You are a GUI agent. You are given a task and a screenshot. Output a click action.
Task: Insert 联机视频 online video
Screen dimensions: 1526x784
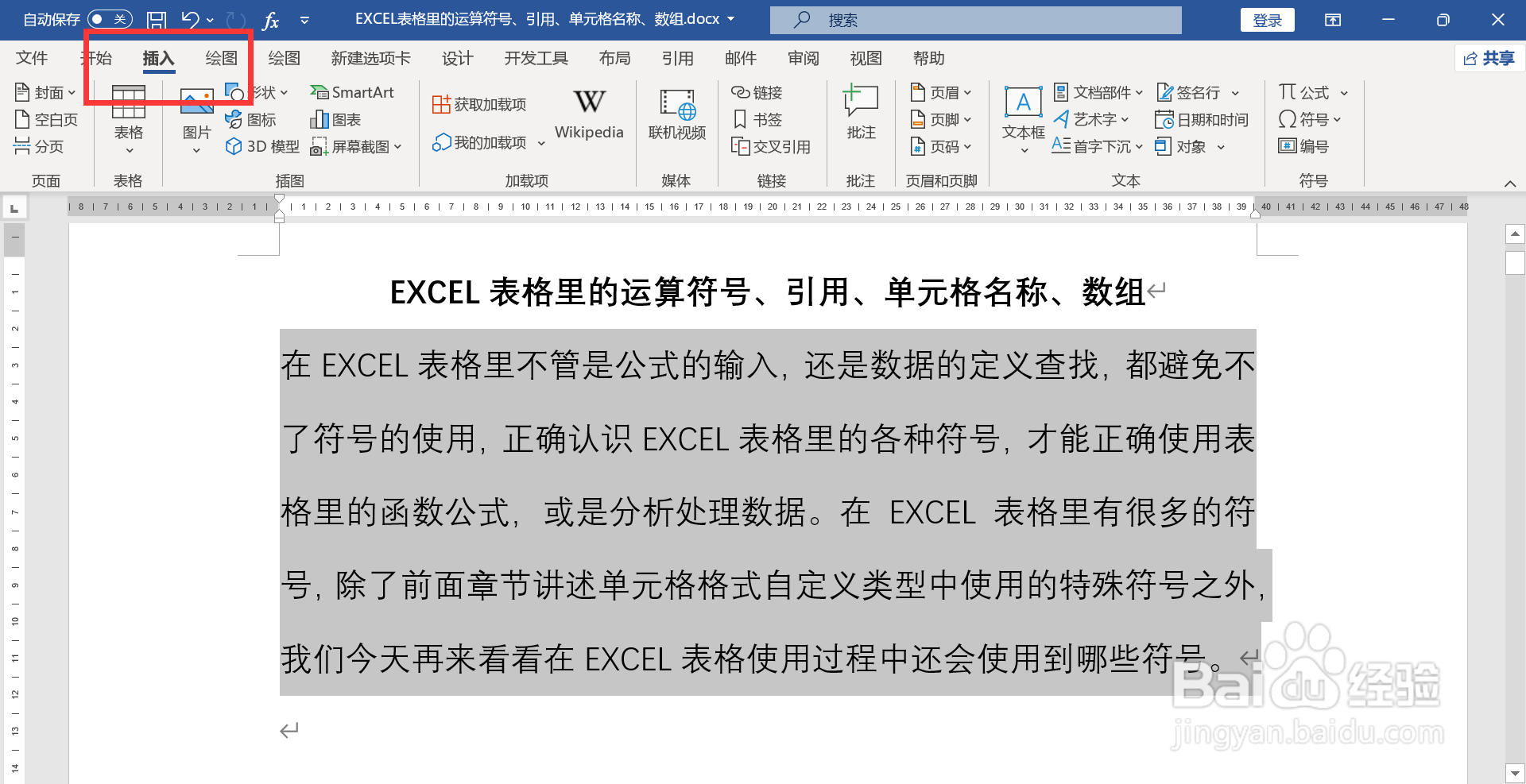[x=677, y=114]
